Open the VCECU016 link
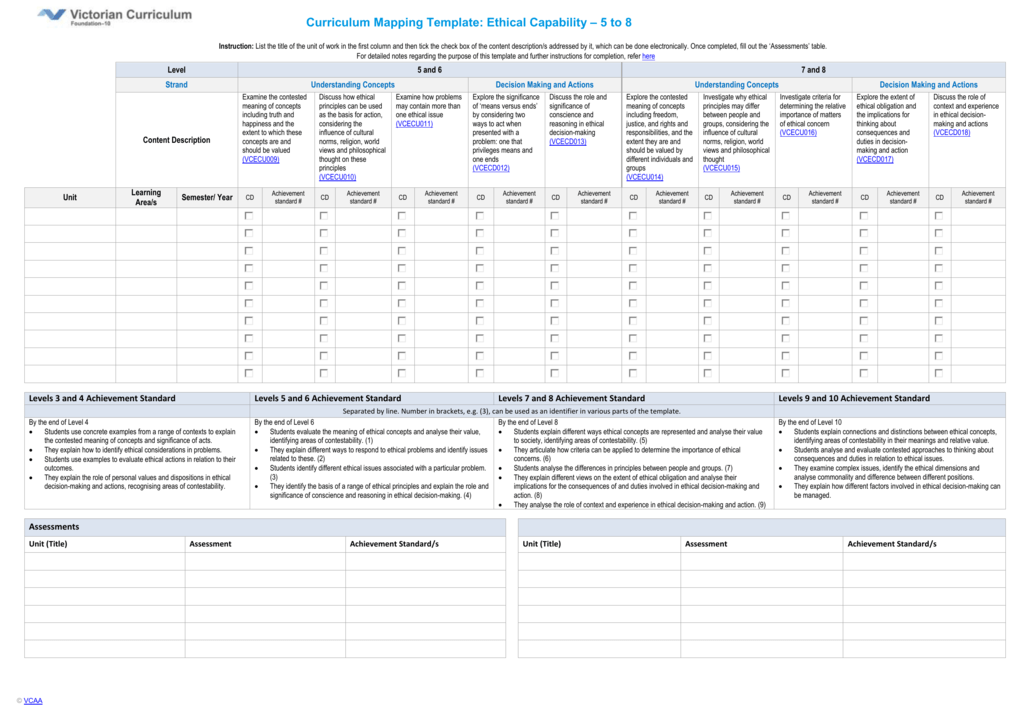This screenshot has height=724, width=1024. pos(798,133)
